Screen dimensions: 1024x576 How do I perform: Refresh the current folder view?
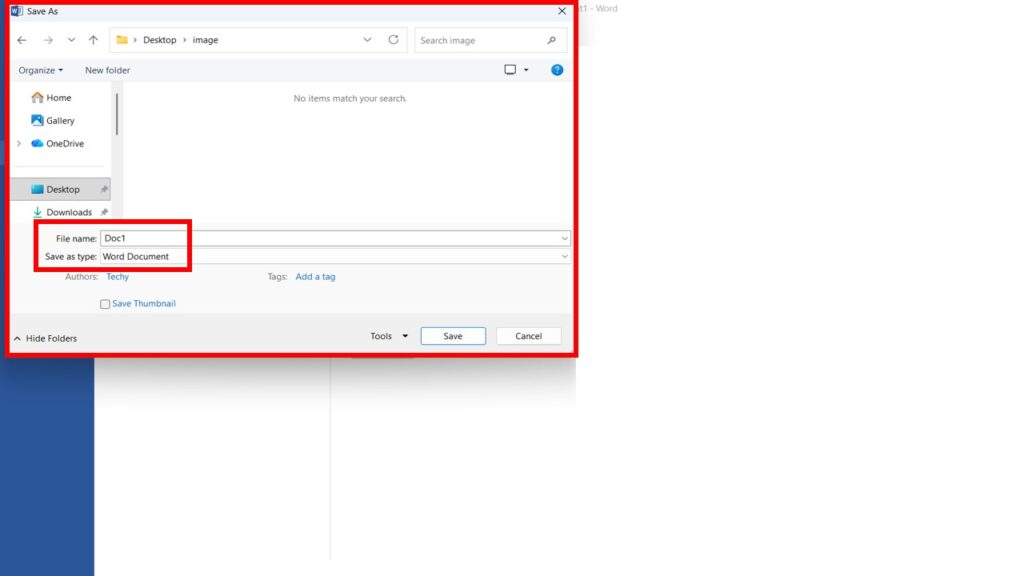[393, 40]
